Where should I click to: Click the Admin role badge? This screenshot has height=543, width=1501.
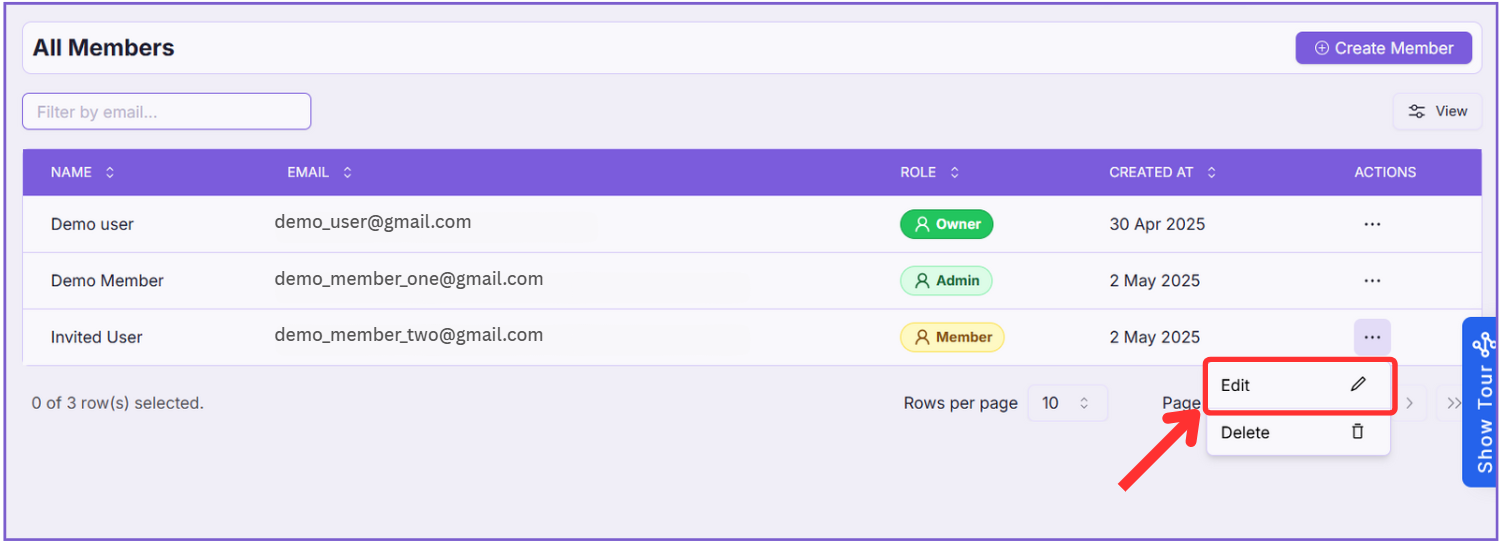click(946, 281)
